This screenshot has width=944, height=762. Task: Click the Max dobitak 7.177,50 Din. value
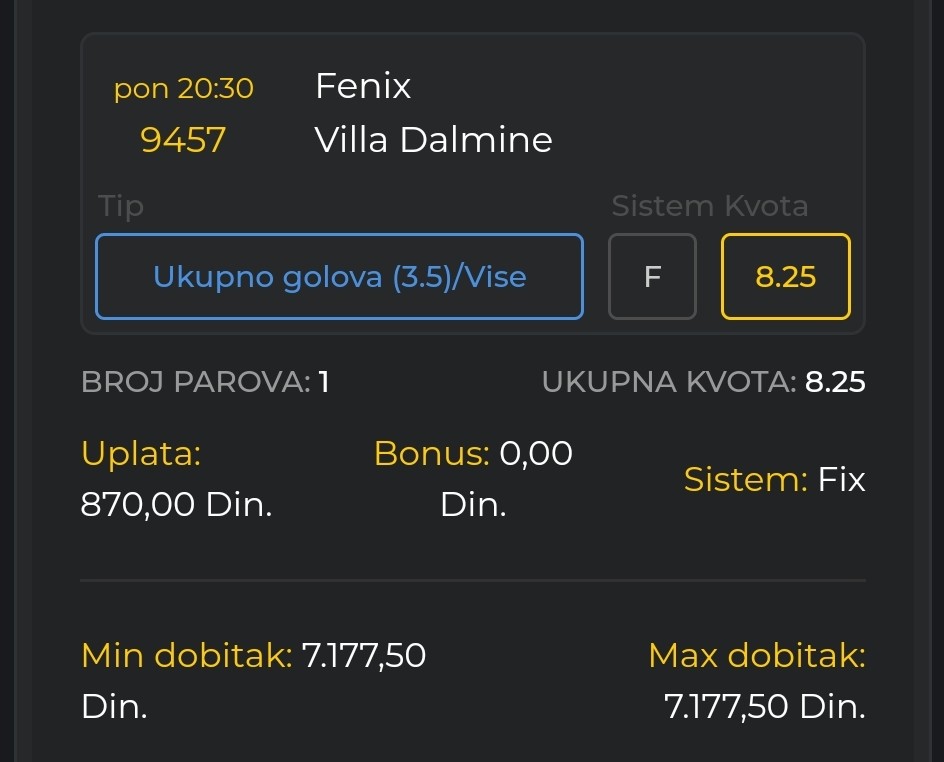[x=765, y=706]
